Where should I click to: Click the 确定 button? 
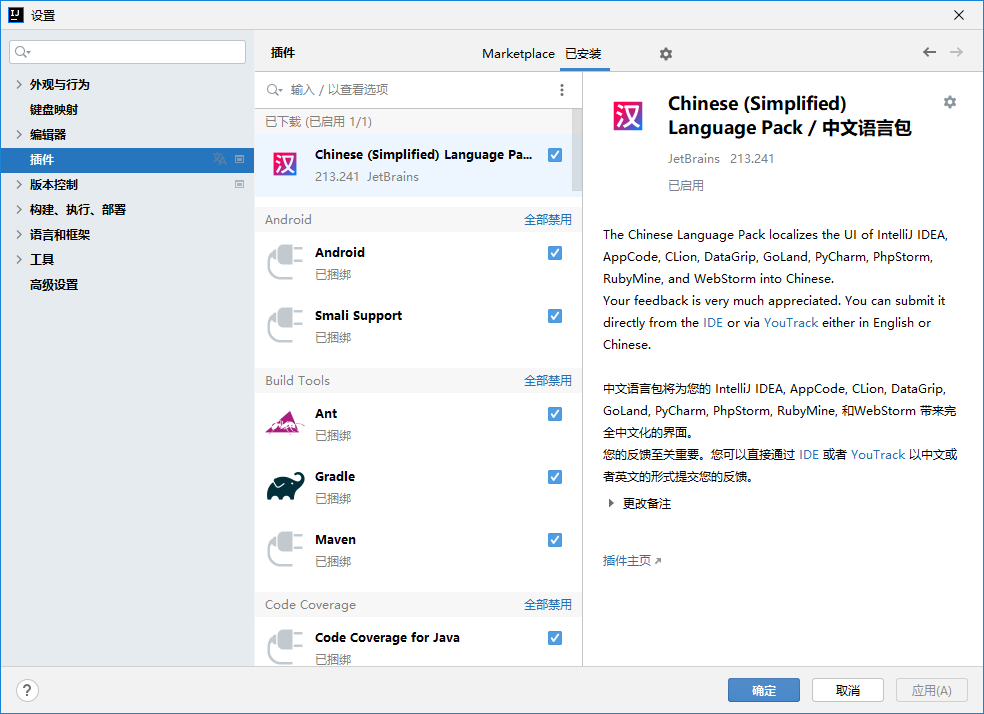click(x=763, y=690)
